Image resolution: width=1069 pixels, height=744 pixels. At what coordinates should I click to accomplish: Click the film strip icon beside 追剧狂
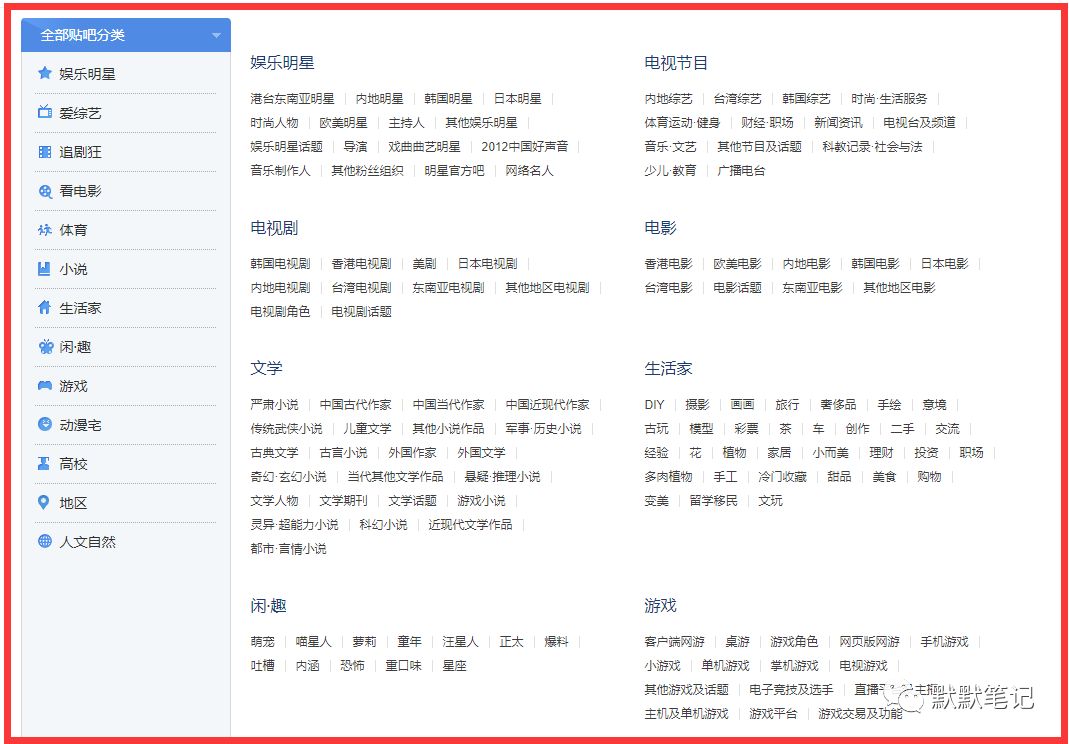(x=45, y=151)
